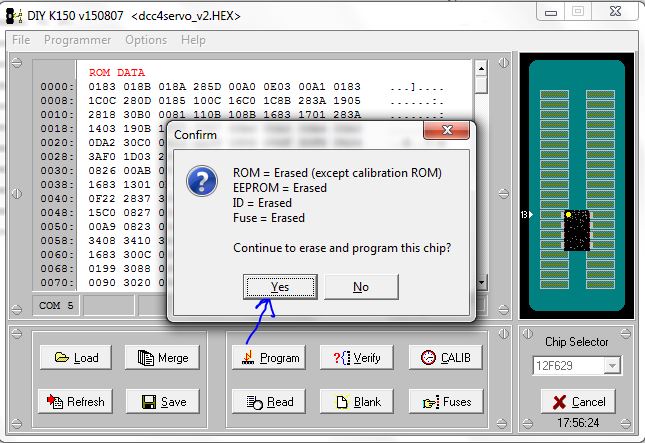Click the Blank check button
645x443 pixels.
point(356,402)
